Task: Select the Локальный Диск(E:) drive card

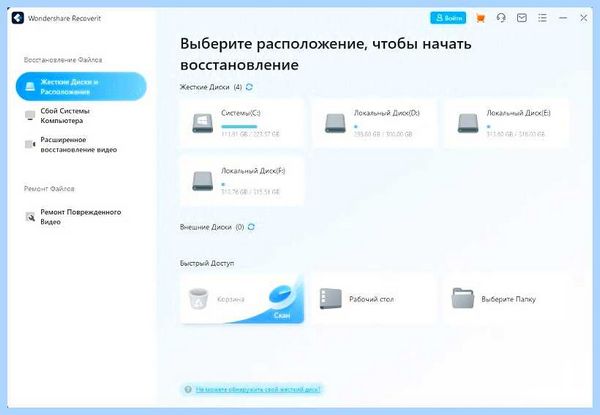Action: pyautogui.click(x=506, y=123)
